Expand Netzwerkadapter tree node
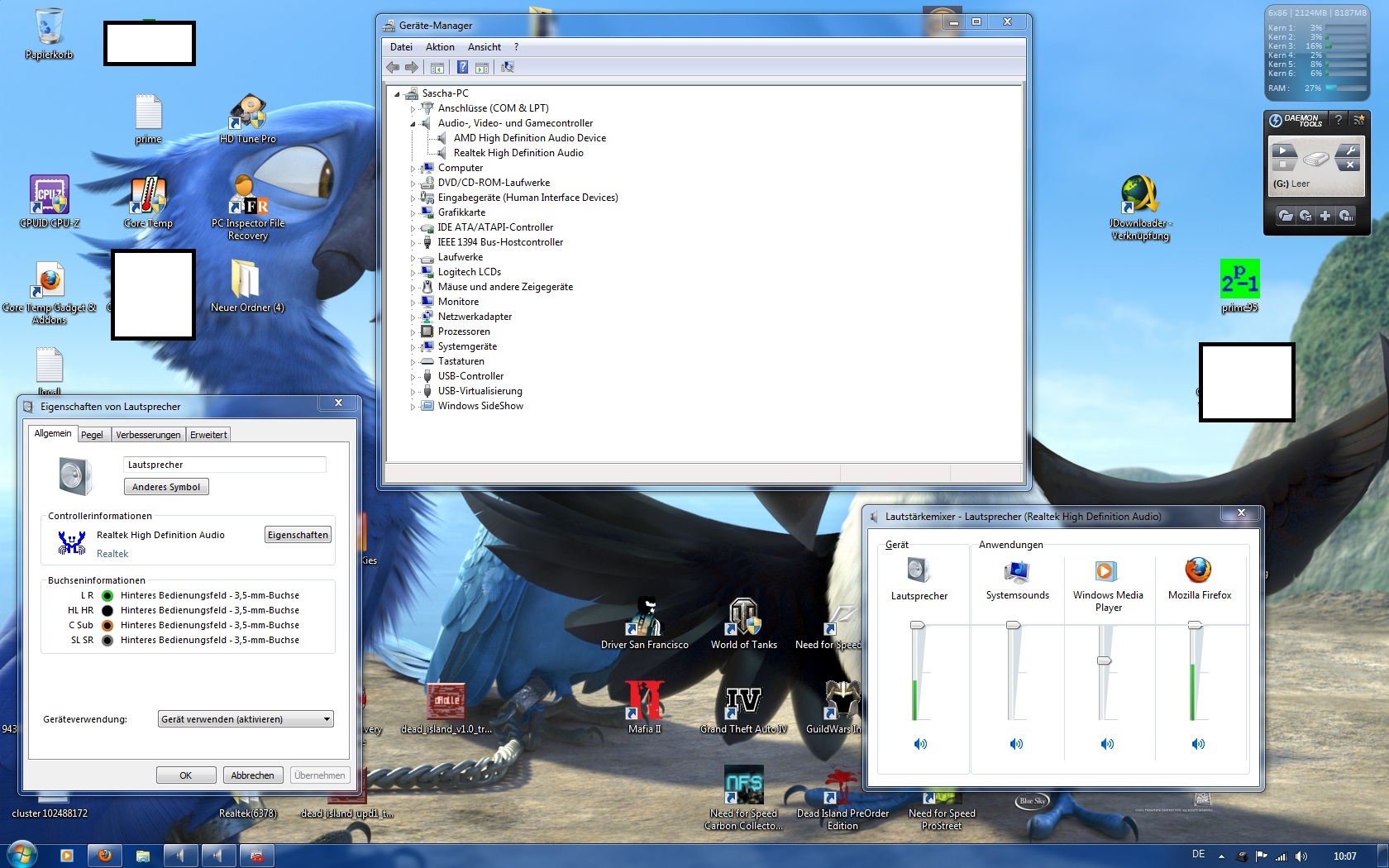The image size is (1389, 868). point(413,317)
